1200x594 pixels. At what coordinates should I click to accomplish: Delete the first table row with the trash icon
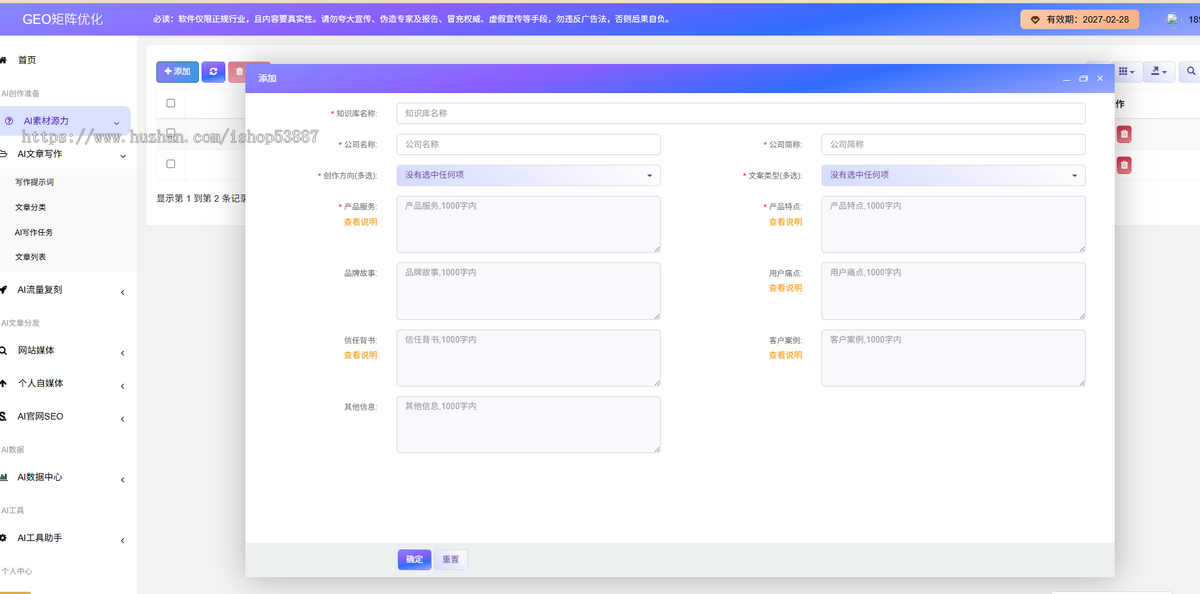pyautogui.click(x=1124, y=134)
